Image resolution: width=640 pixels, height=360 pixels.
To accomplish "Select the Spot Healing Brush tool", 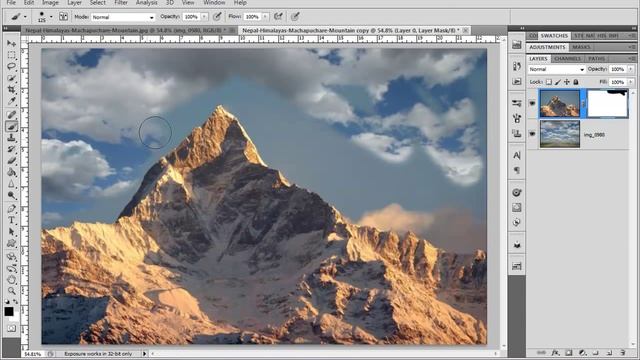I will coord(11,115).
